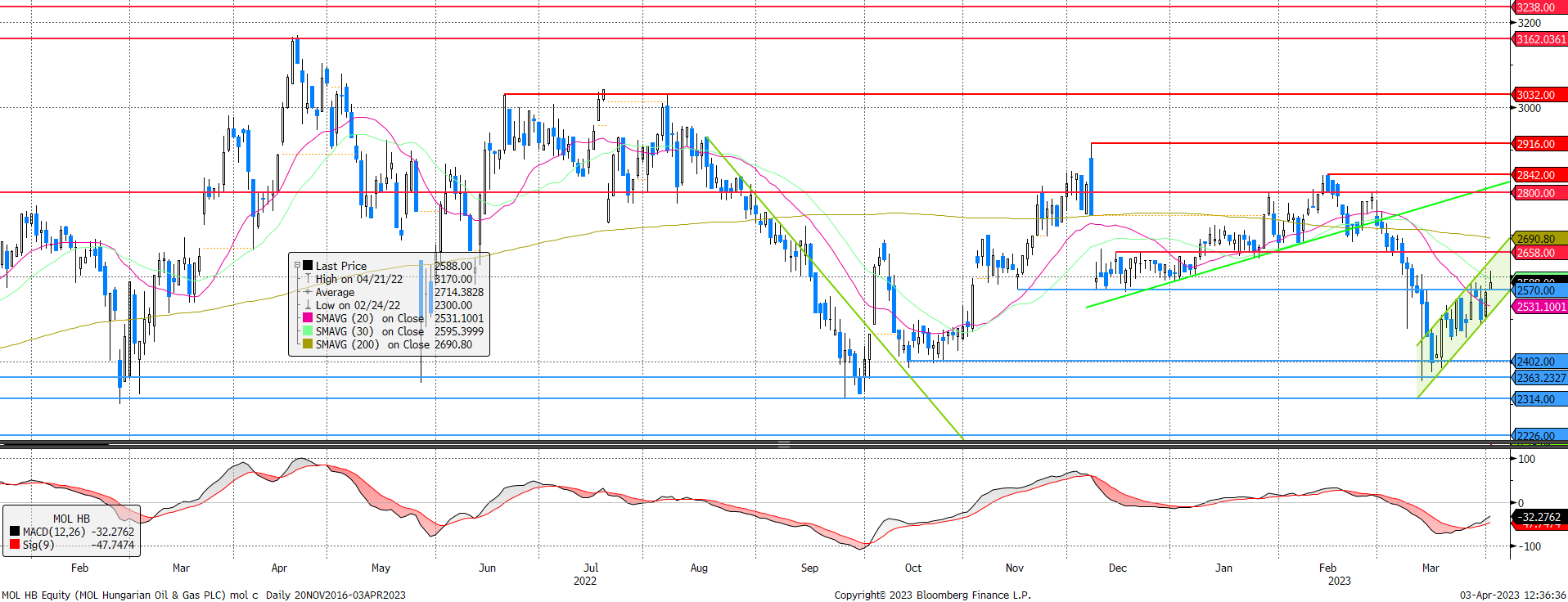Click Bloomberg Finance copyright text
The height and width of the screenshot is (602, 1568).
pos(932,595)
